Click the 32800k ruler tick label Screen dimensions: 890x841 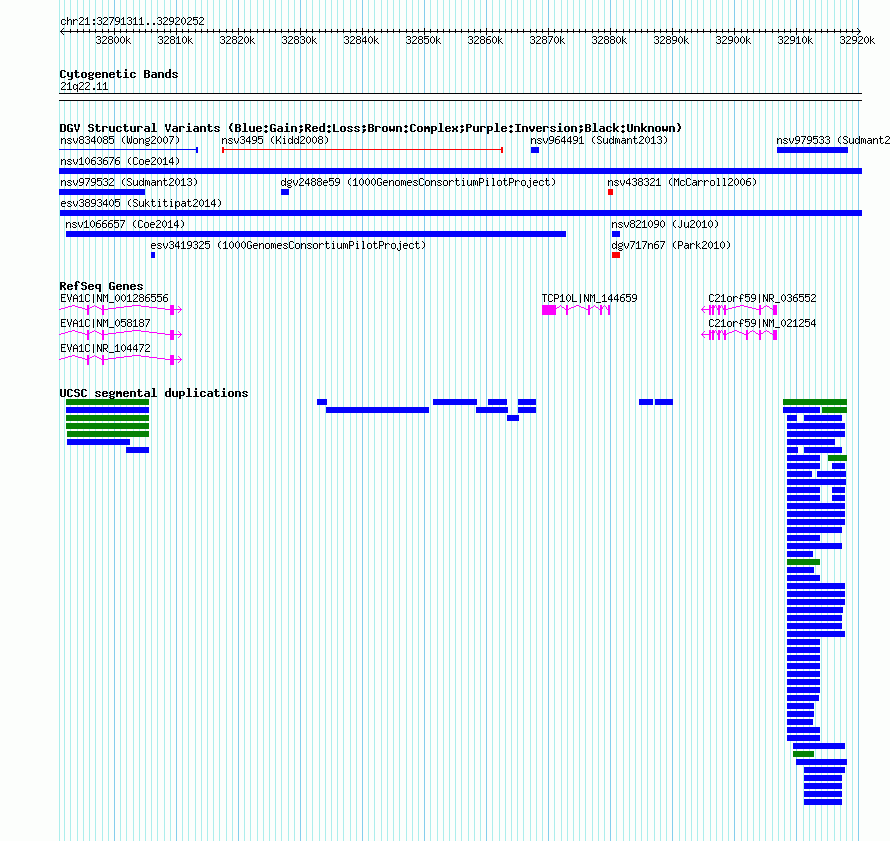pyautogui.click(x=113, y=40)
